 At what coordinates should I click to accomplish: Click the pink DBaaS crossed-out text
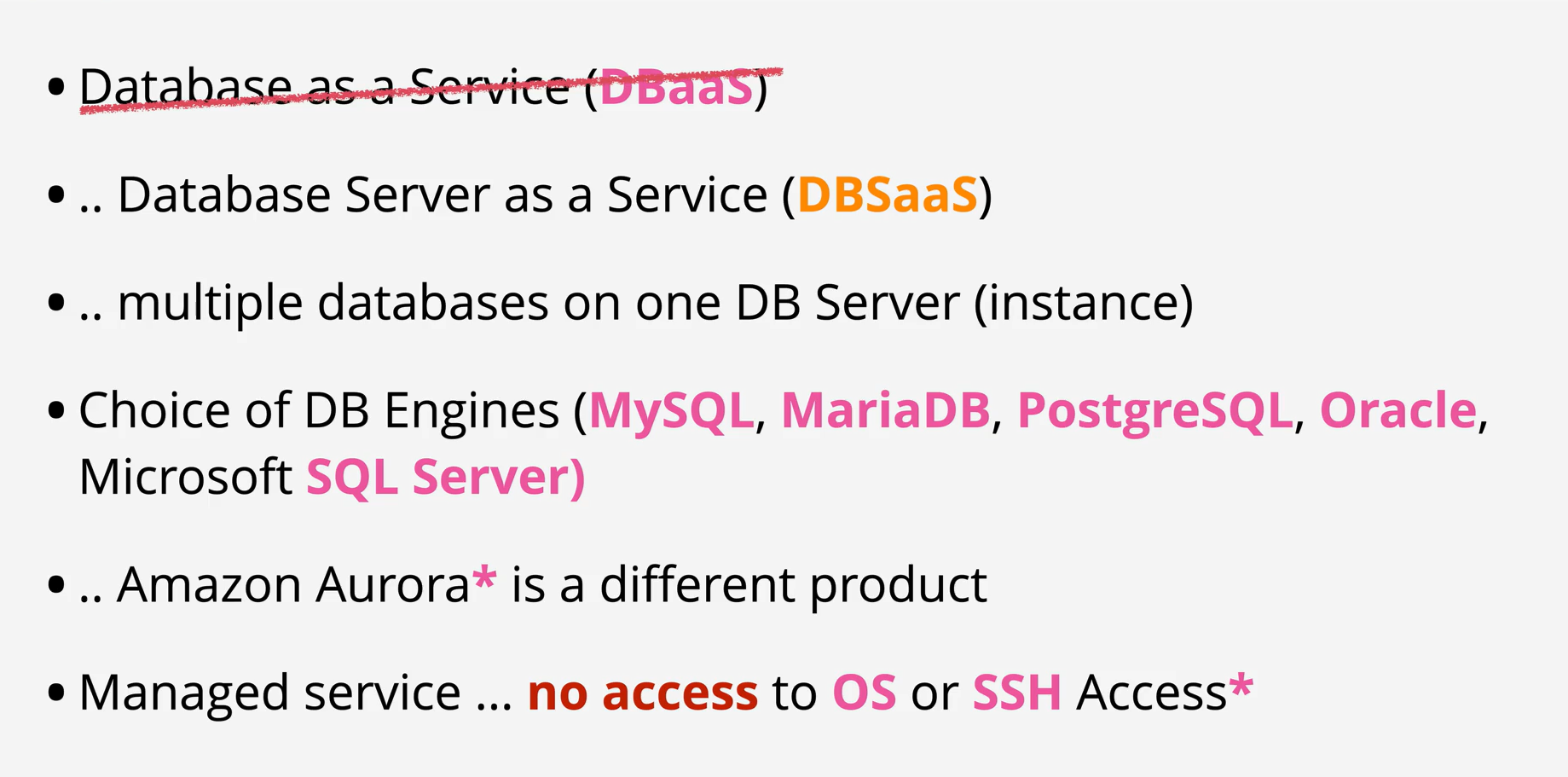(x=677, y=87)
